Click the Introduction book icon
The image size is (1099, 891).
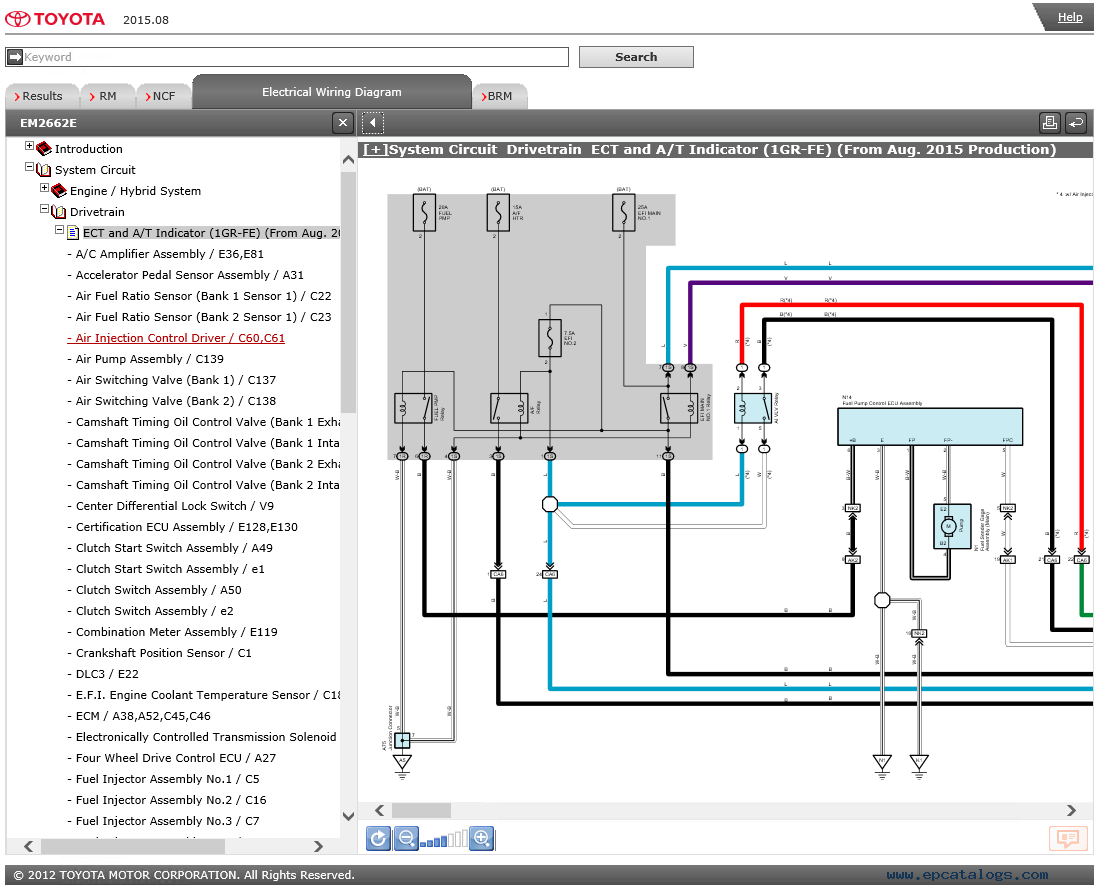coord(43,149)
